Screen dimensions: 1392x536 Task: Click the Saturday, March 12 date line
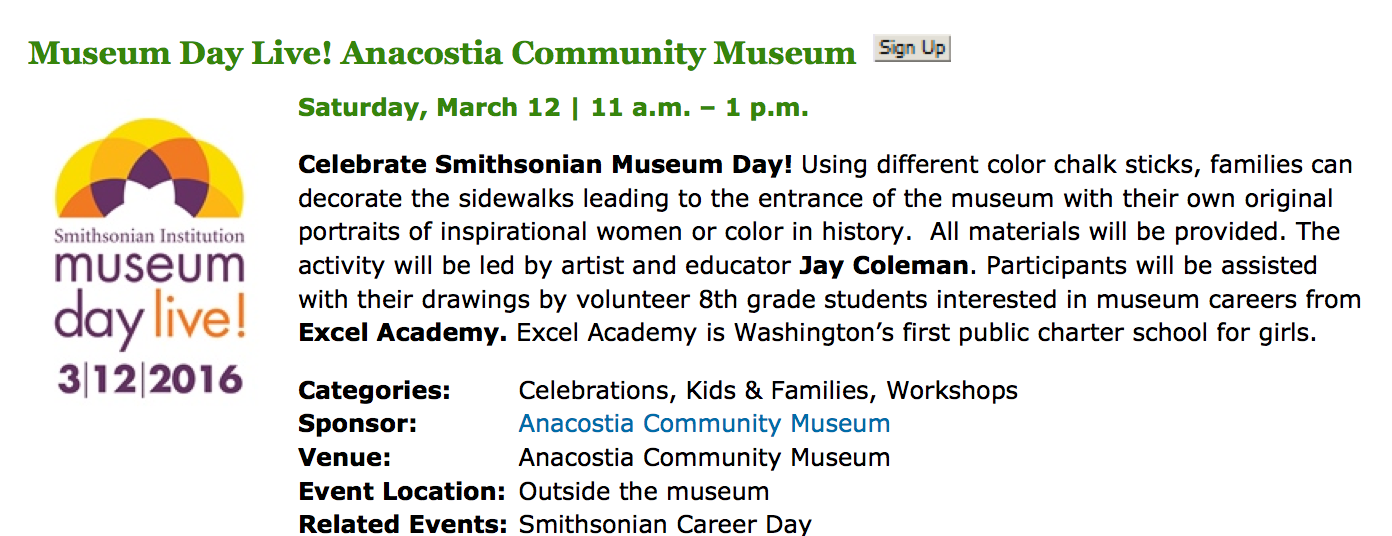553,108
